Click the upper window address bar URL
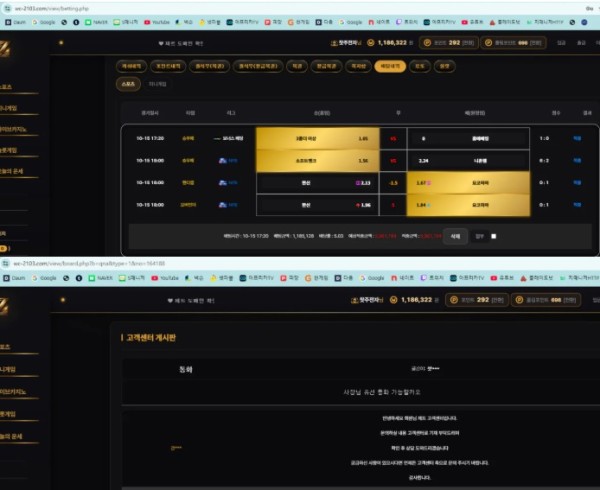Screen dimensions: 600x490 [x=52, y=8]
